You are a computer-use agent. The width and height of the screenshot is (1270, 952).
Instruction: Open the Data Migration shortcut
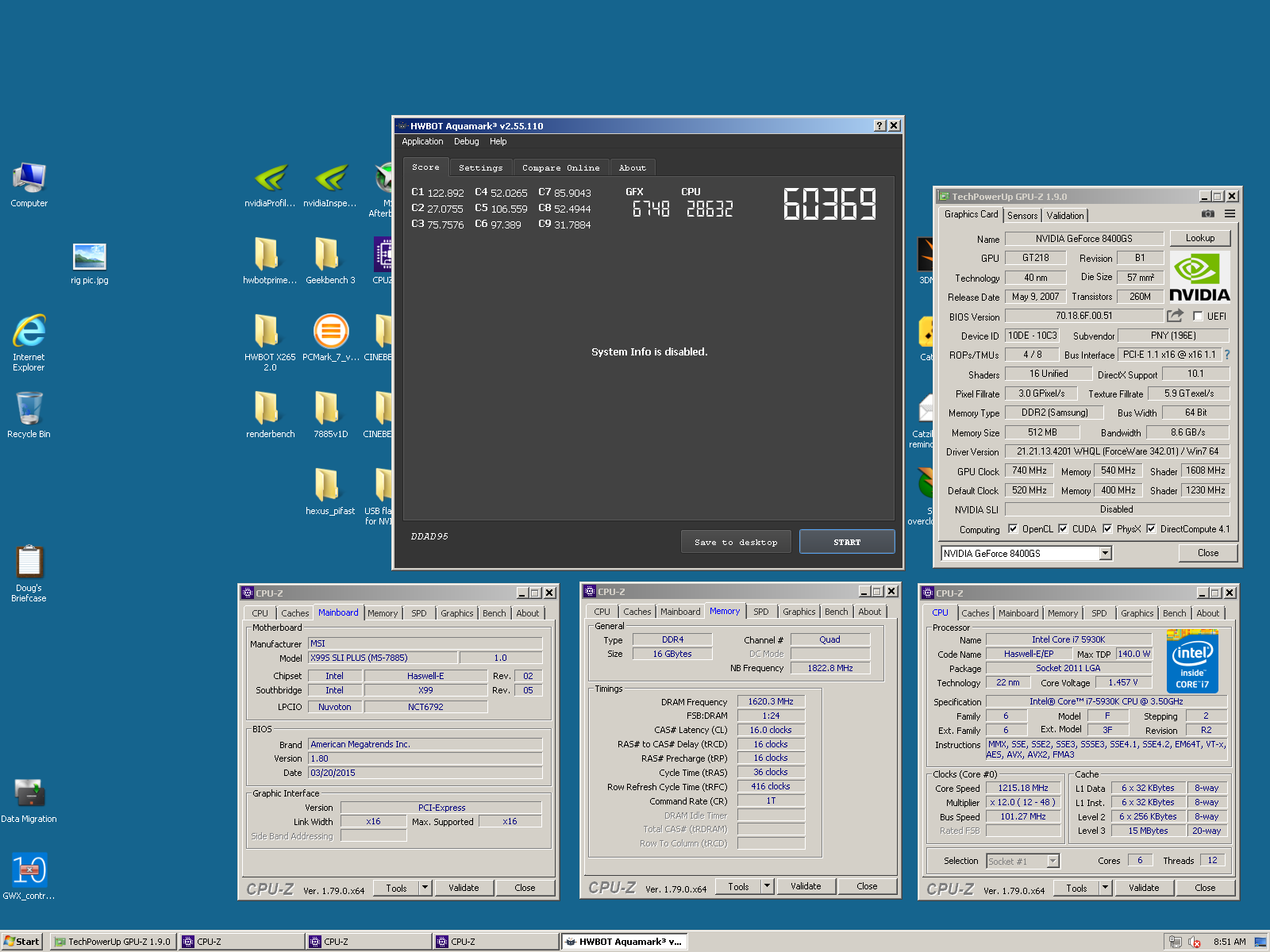point(29,800)
